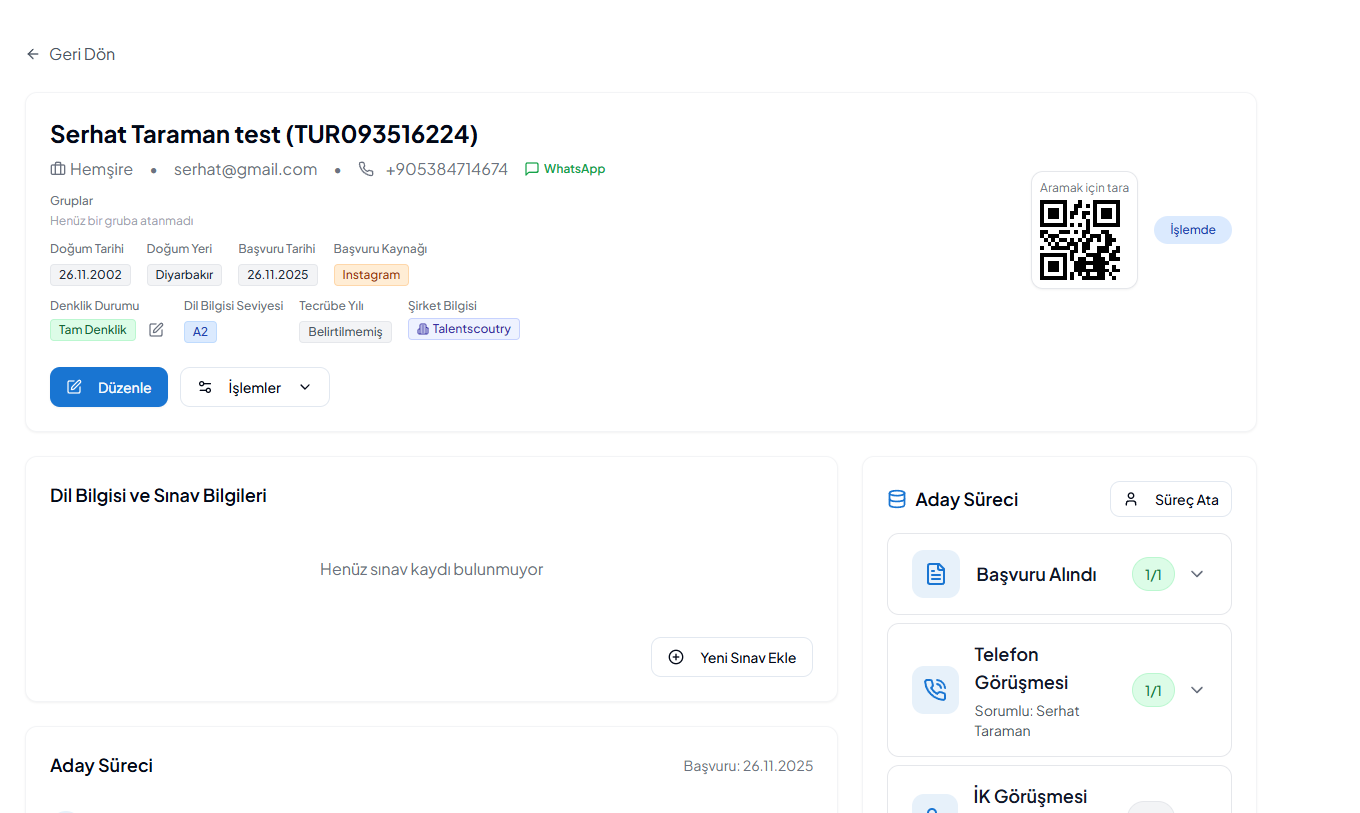Click the serhat@gmail.com email text
This screenshot has height=813, width=1360.
coord(245,169)
